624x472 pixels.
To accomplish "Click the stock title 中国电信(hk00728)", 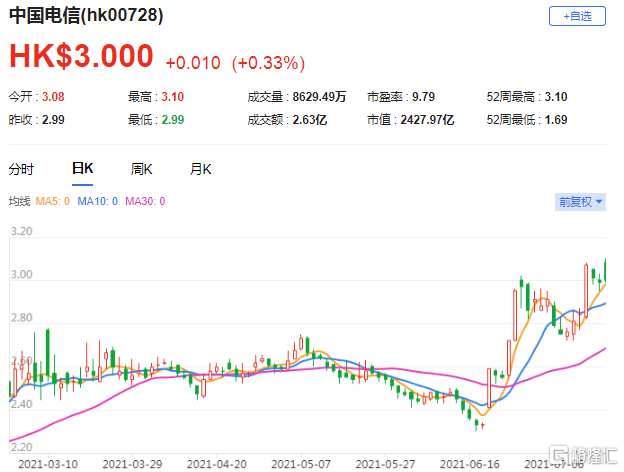I will [x=86, y=16].
